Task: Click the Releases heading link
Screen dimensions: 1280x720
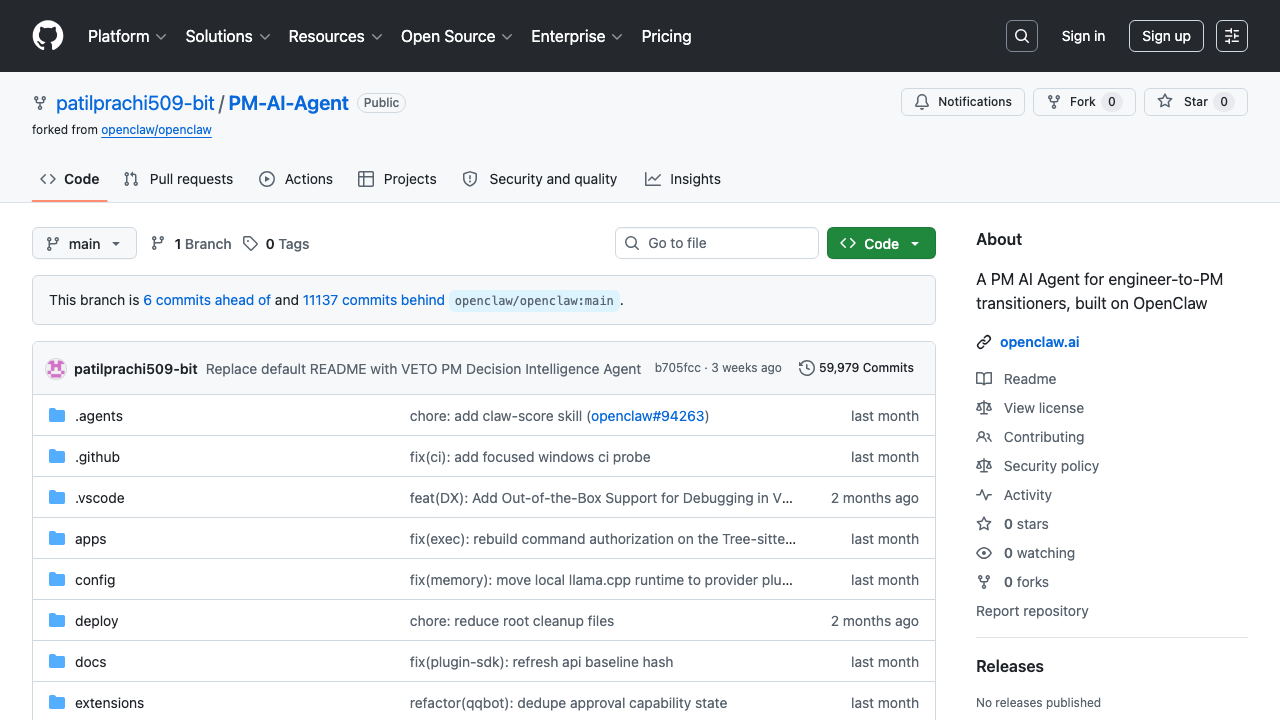Action: pyautogui.click(x=1010, y=666)
